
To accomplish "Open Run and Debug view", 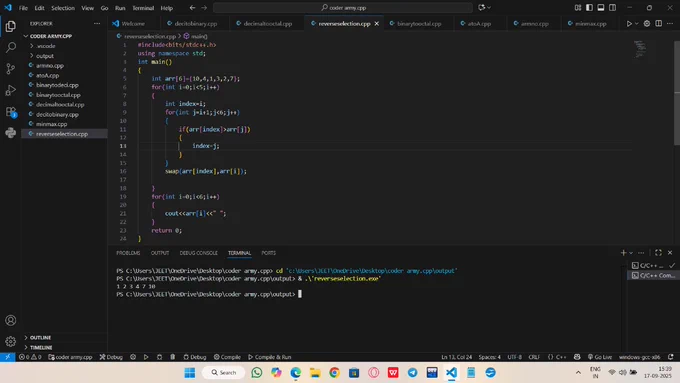I will (10, 90).
